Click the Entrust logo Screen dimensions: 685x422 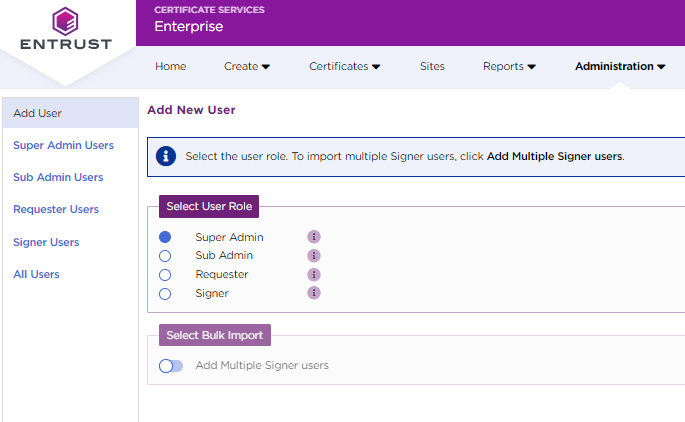66,30
